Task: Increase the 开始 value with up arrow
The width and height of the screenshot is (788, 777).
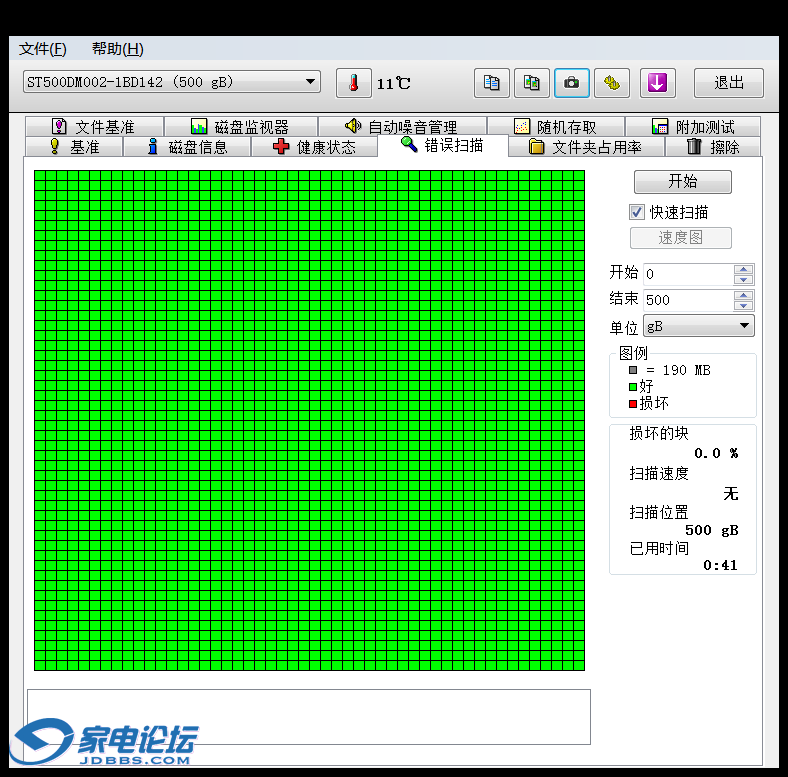Action: (x=743, y=269)
